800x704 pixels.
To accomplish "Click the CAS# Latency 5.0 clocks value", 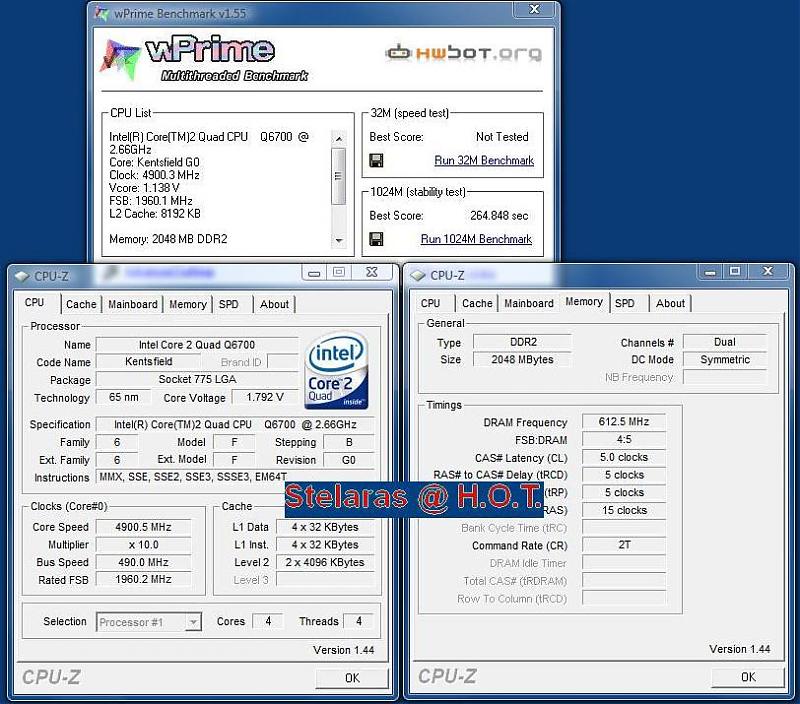I will click(x=623, y=458).
